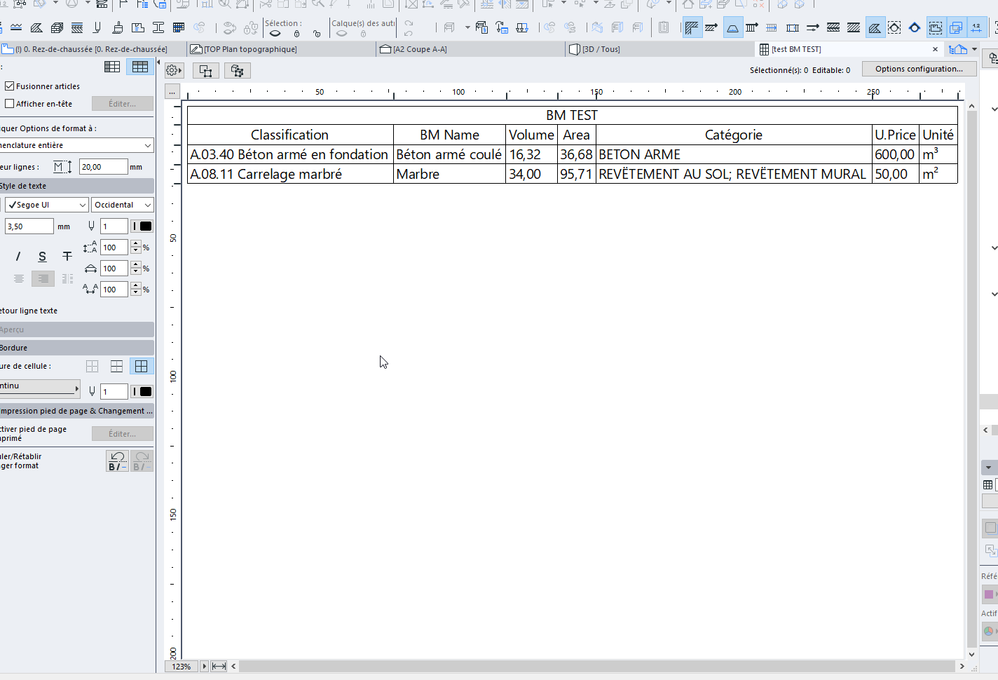Open the schedule settings gear icon
998x680 pixels.
click(174, 71)
